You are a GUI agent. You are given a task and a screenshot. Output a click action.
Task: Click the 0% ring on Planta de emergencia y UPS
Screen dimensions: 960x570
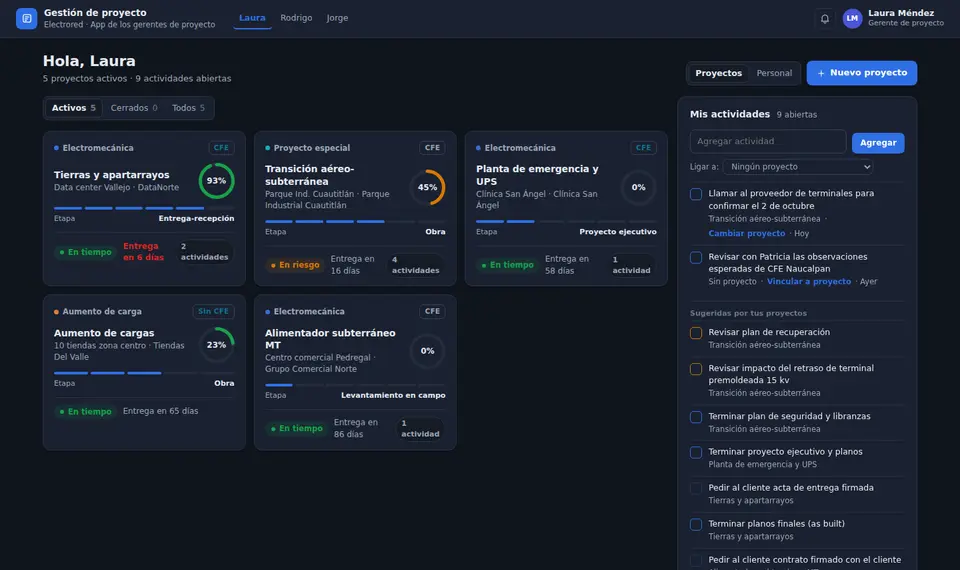[x=639, y=187]
